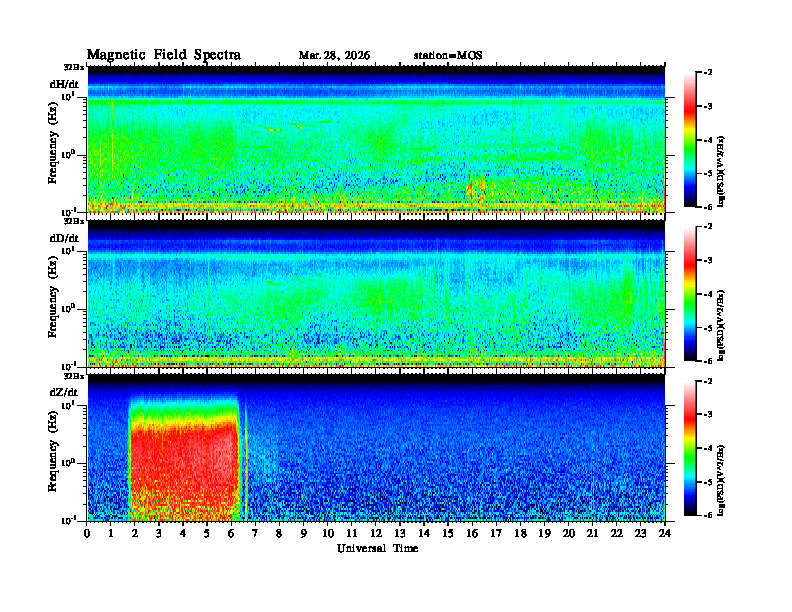792x612 pixels.
Task: Select the "dZ/dt" panel label
Action: (x=64, y=392)
